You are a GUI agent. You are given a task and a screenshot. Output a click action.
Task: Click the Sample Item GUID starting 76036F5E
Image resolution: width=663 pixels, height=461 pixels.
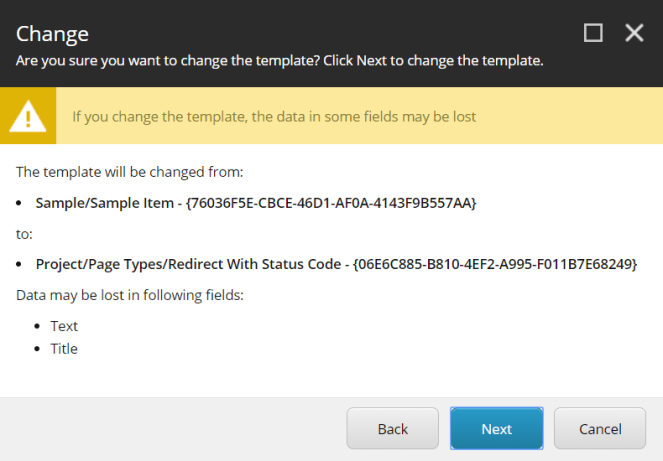[329, 202]
